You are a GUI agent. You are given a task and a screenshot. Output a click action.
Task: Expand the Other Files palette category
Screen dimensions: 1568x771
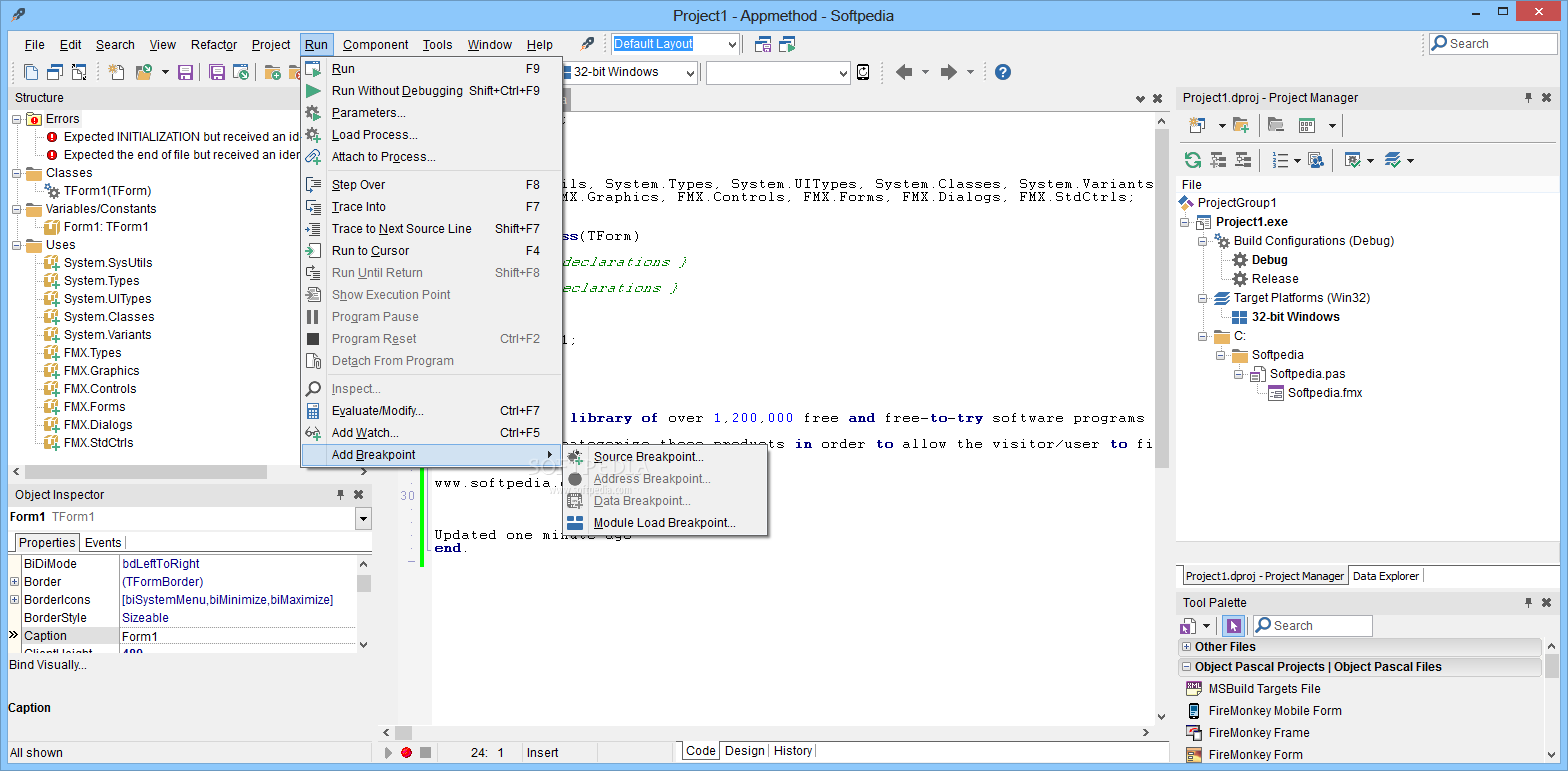click(x=1186, y=647)
